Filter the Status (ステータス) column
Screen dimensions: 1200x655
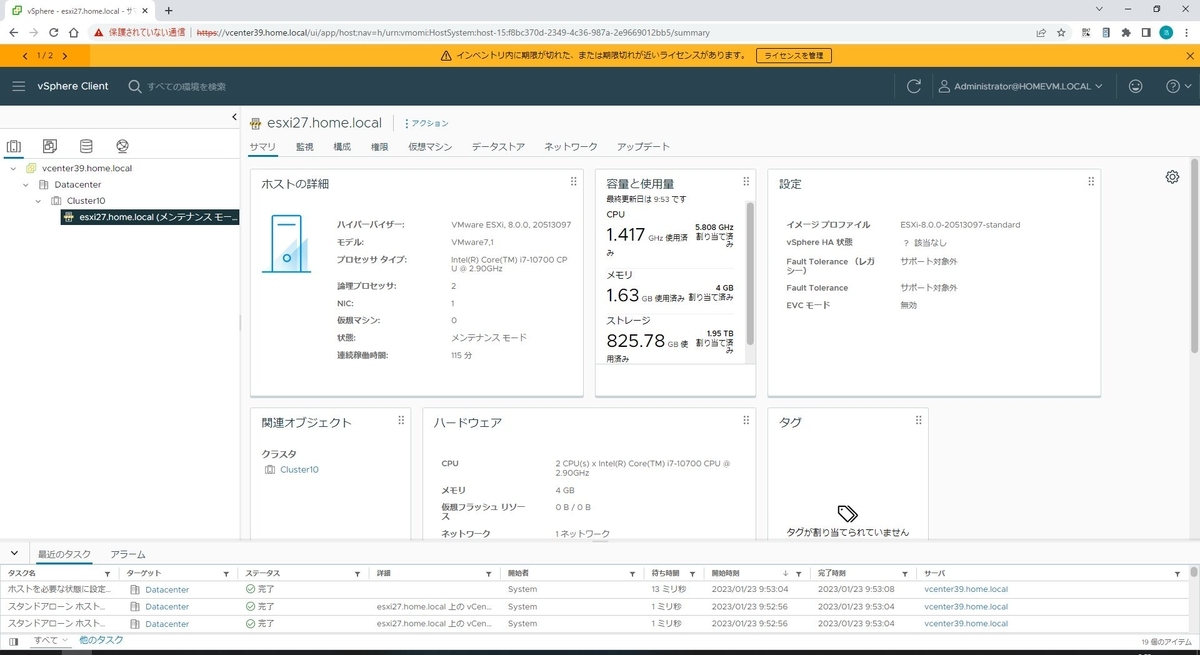(x=357, y=574)
